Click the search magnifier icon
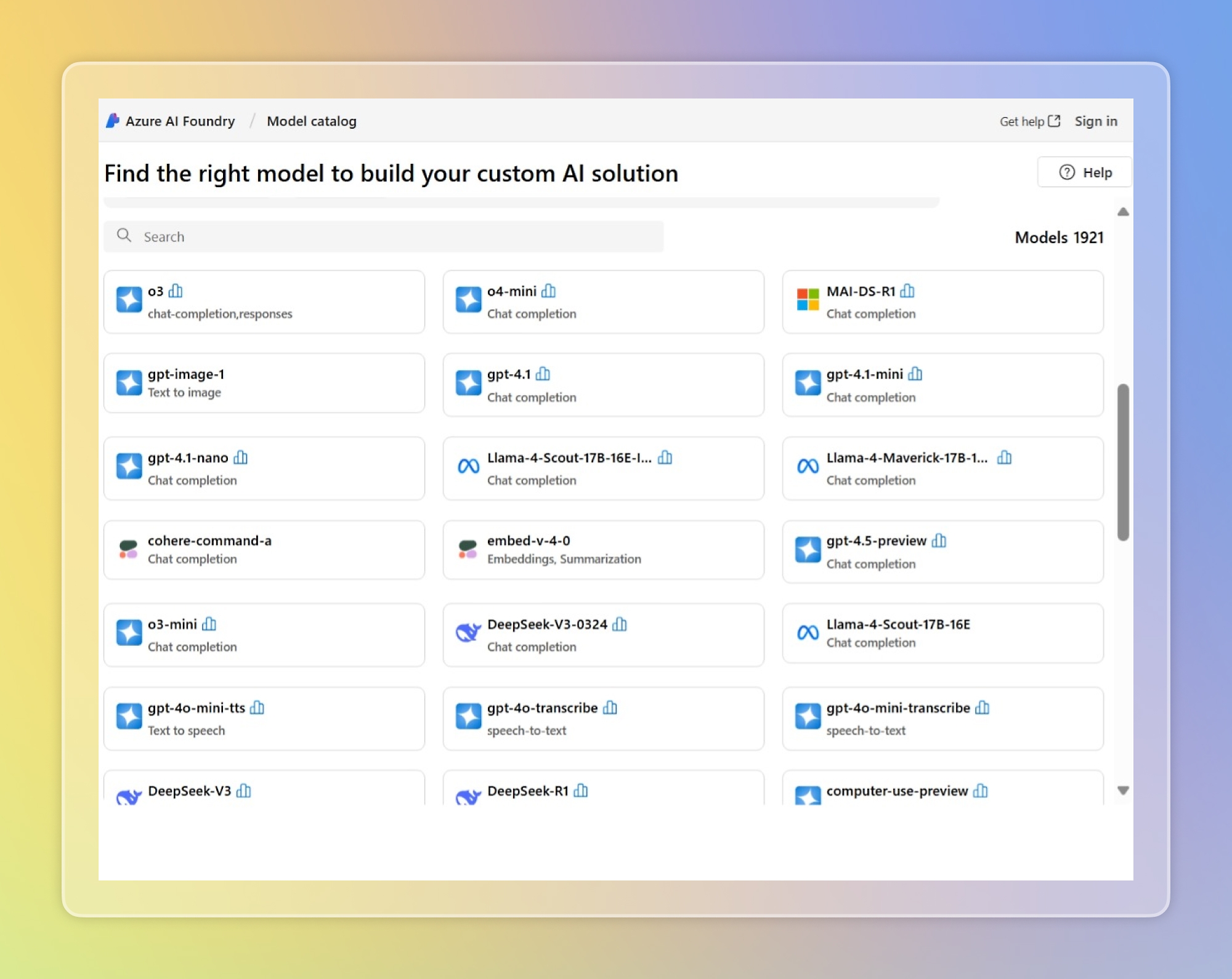This screenshot has height=979, width=1232. (x=124, y=236)
